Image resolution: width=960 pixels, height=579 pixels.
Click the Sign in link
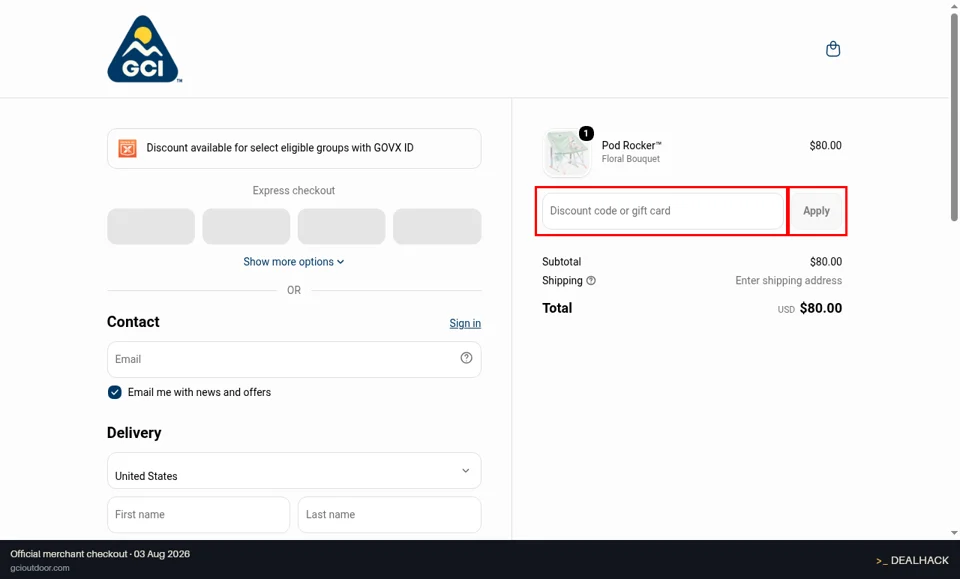coord(465,323)
